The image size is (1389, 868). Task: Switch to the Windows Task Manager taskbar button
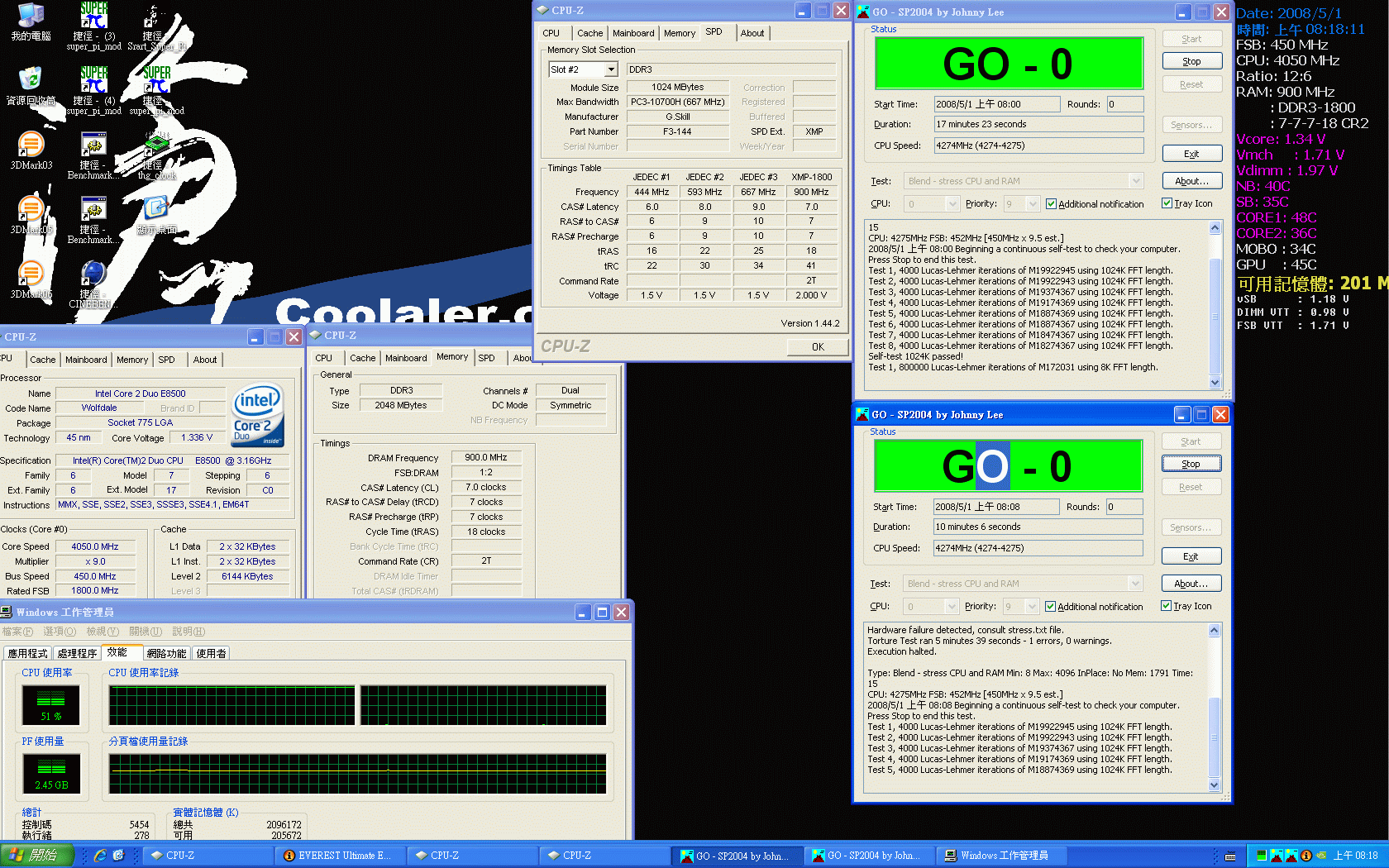point(1001,856)
